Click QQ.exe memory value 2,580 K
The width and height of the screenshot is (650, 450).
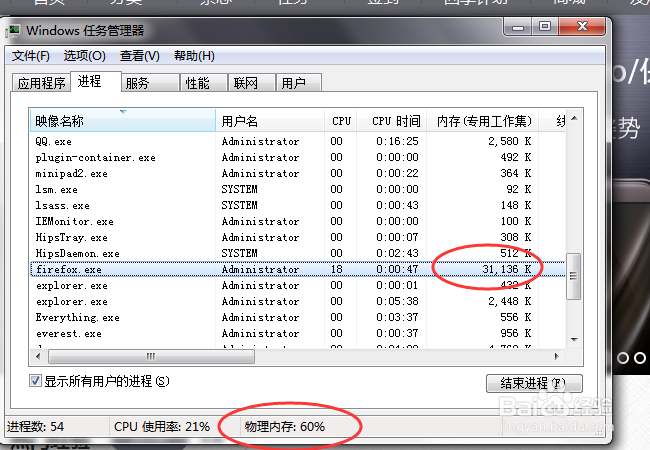(x=509, y=141)
